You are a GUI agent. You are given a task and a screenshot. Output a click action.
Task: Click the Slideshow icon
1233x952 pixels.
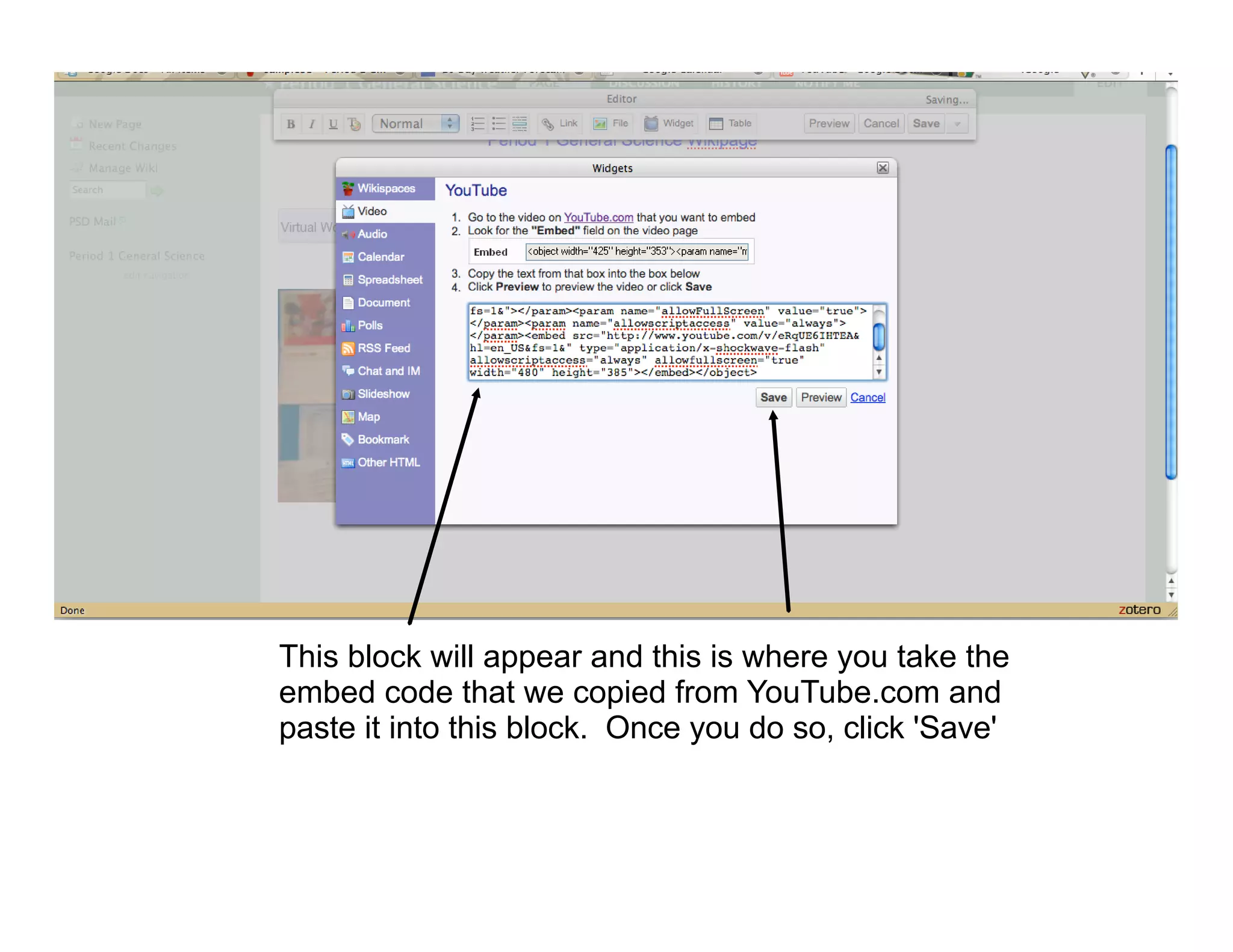(x=348, y=394)
